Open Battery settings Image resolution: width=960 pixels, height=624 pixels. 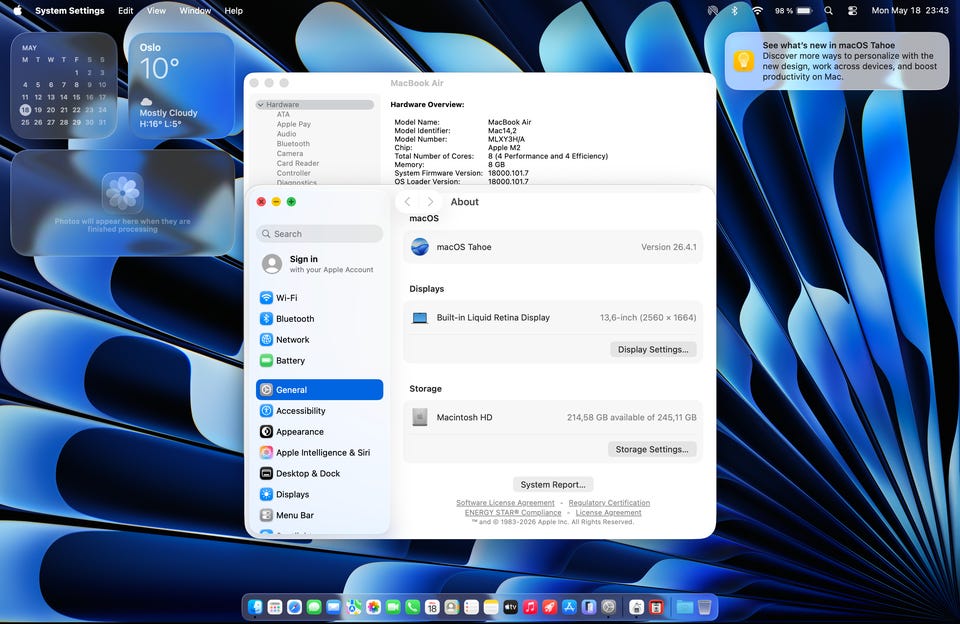click(320, 361)
